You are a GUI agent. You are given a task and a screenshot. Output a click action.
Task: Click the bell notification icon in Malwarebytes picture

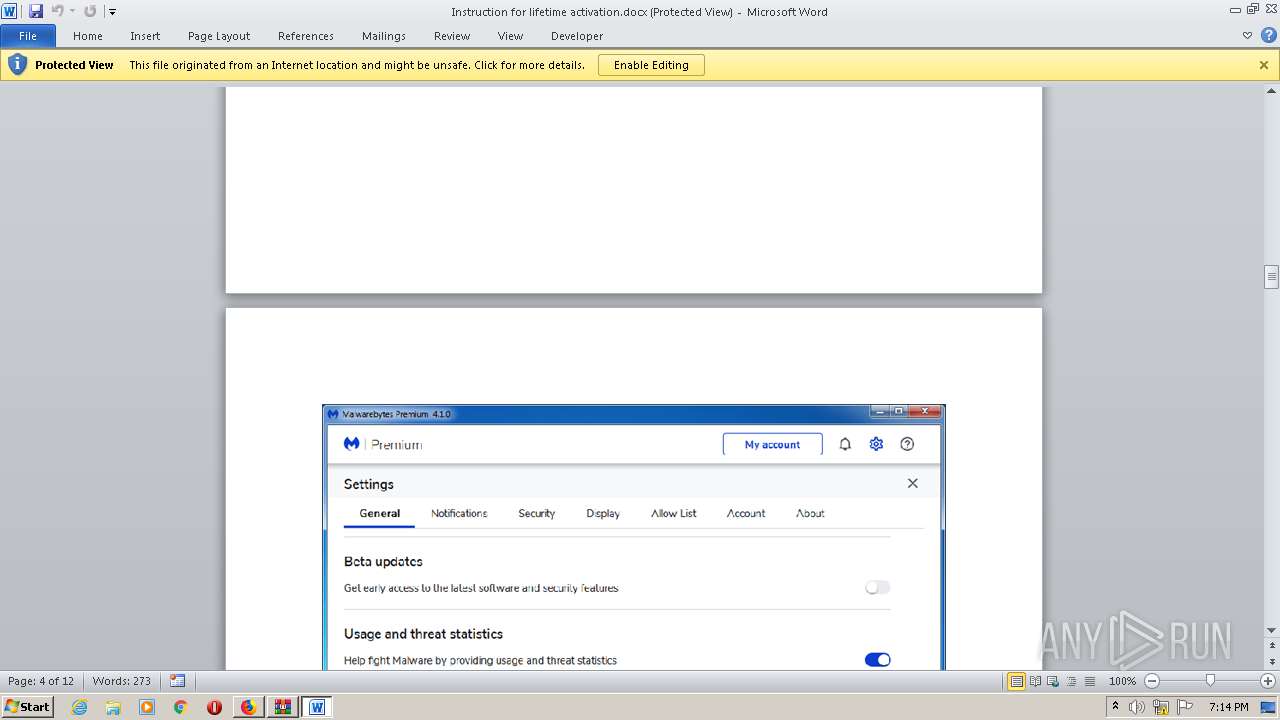(845, 444)
